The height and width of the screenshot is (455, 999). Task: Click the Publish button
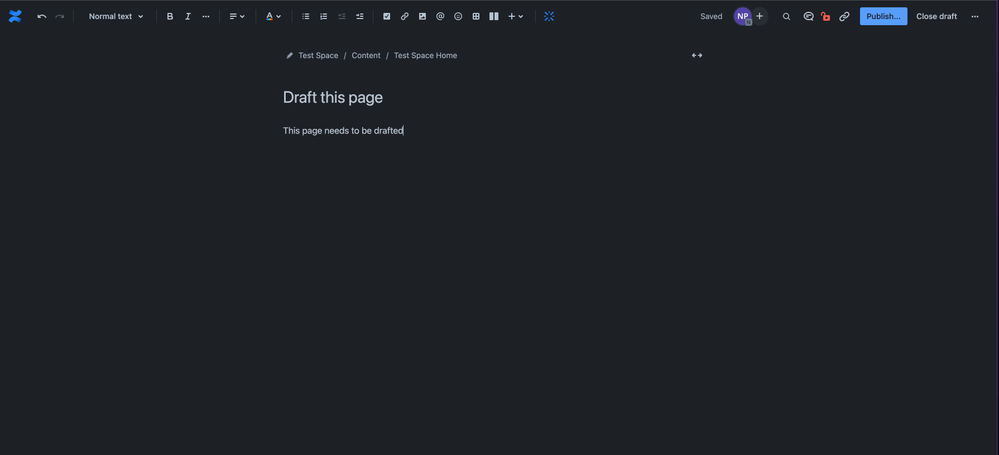[x=883, y=17]
